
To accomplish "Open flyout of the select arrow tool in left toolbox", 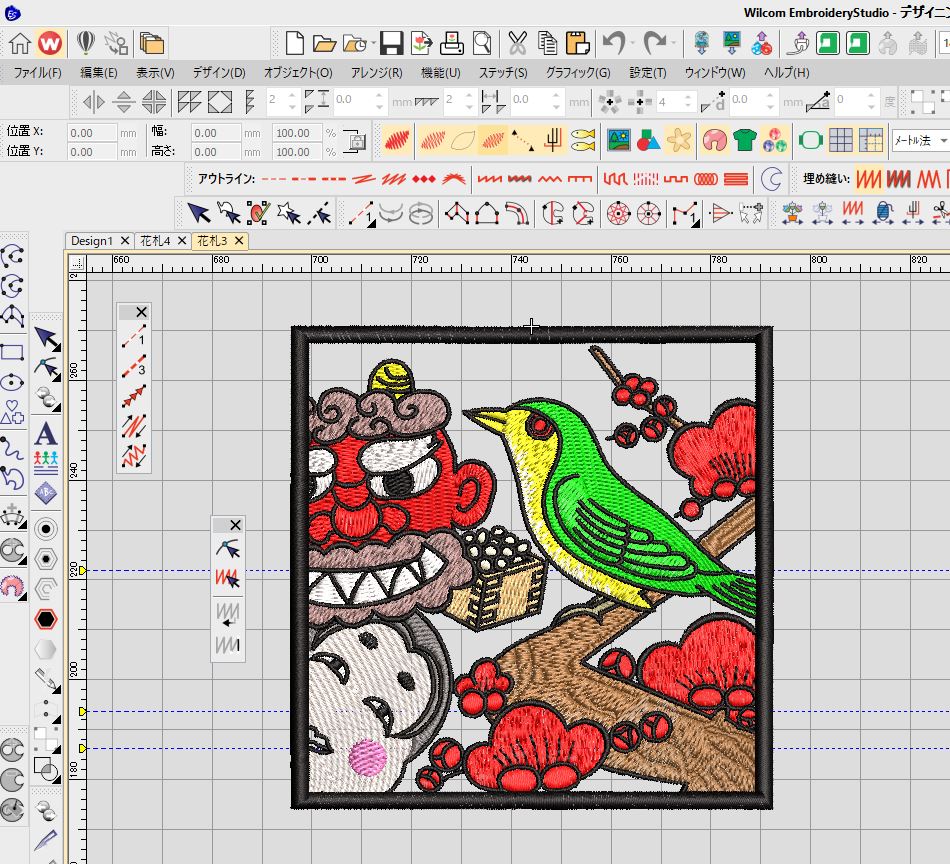I will click(56, 347).
